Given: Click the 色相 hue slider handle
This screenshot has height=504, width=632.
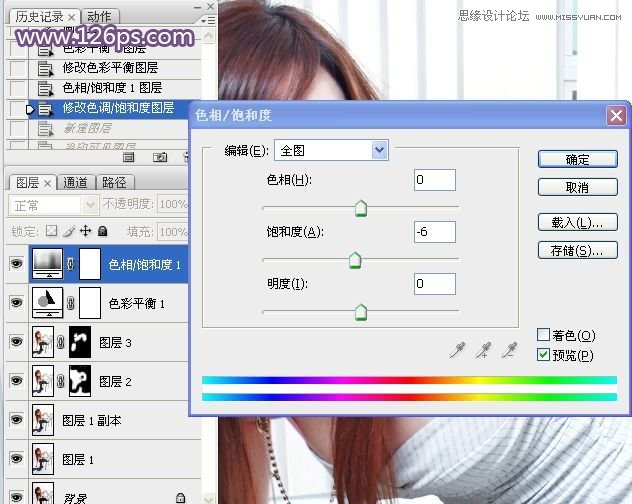Looking at the screenshot, I should coord(361,208).
